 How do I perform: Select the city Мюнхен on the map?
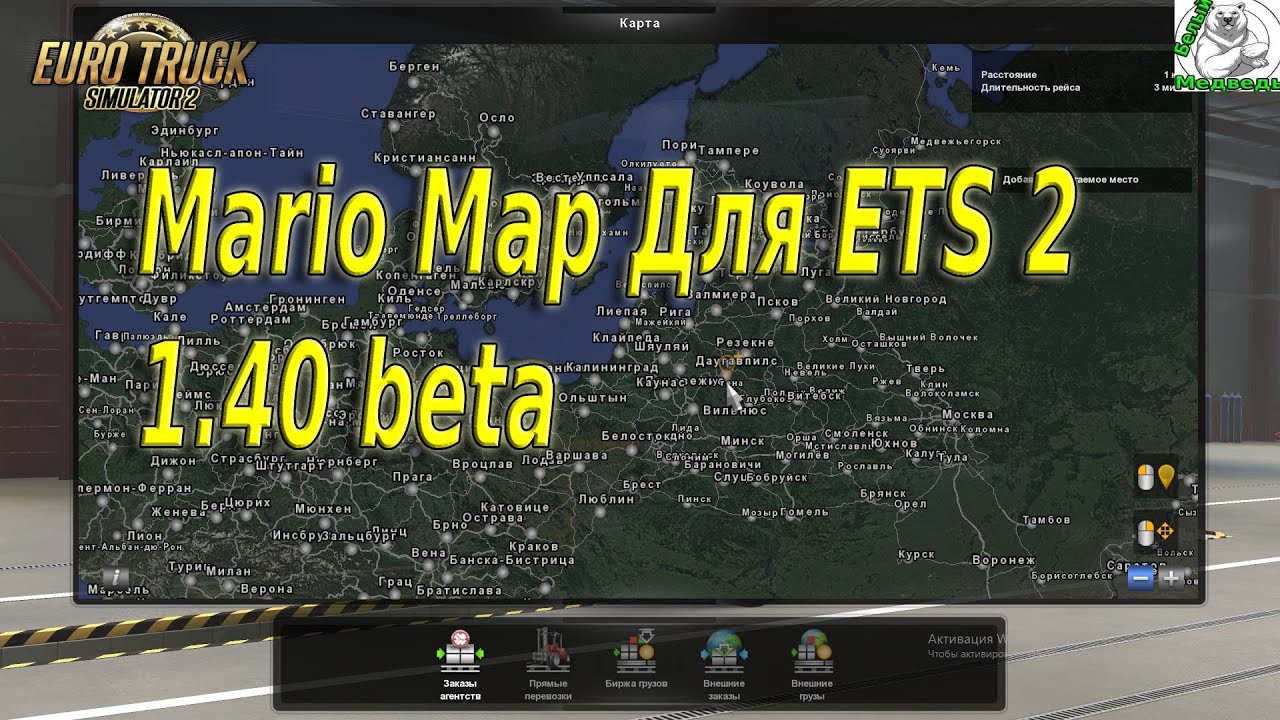click(x=323, y=508)
